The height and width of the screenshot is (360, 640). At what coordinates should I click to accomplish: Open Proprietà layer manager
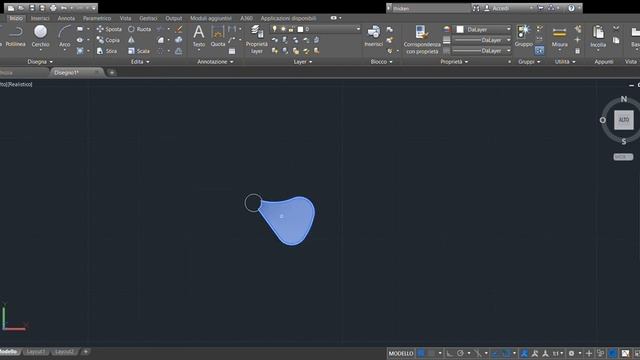pos(257,39)
